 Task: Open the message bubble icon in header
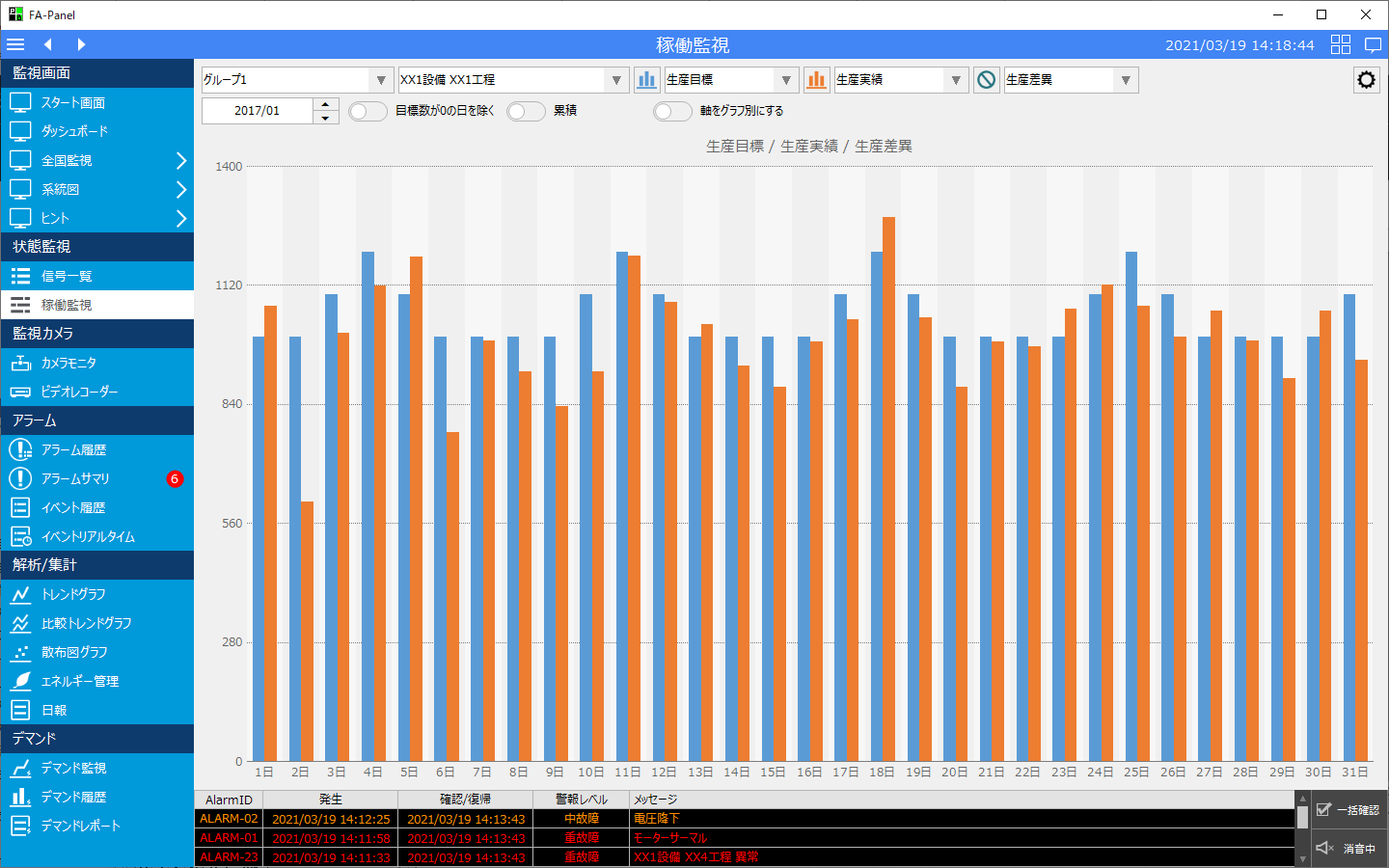1374,44
